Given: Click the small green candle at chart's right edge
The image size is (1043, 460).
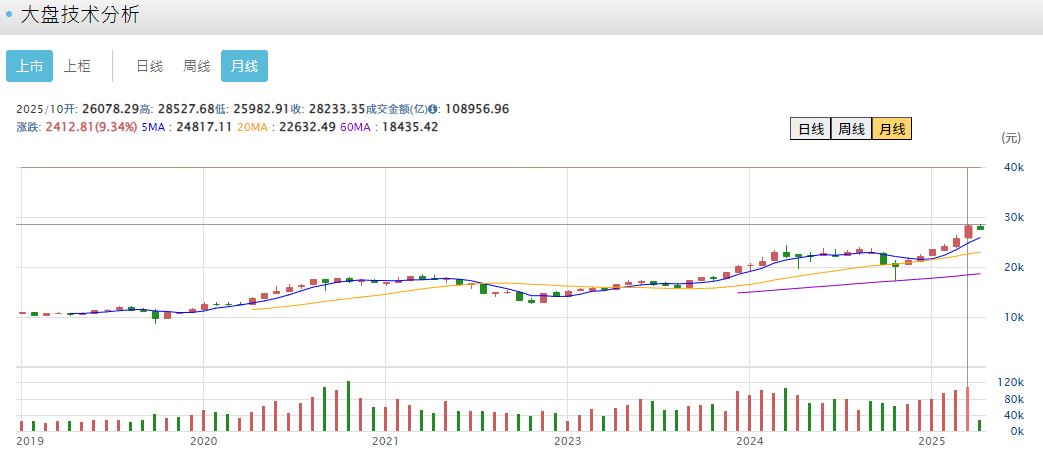Looking at the screenshot, I should 980,227.
